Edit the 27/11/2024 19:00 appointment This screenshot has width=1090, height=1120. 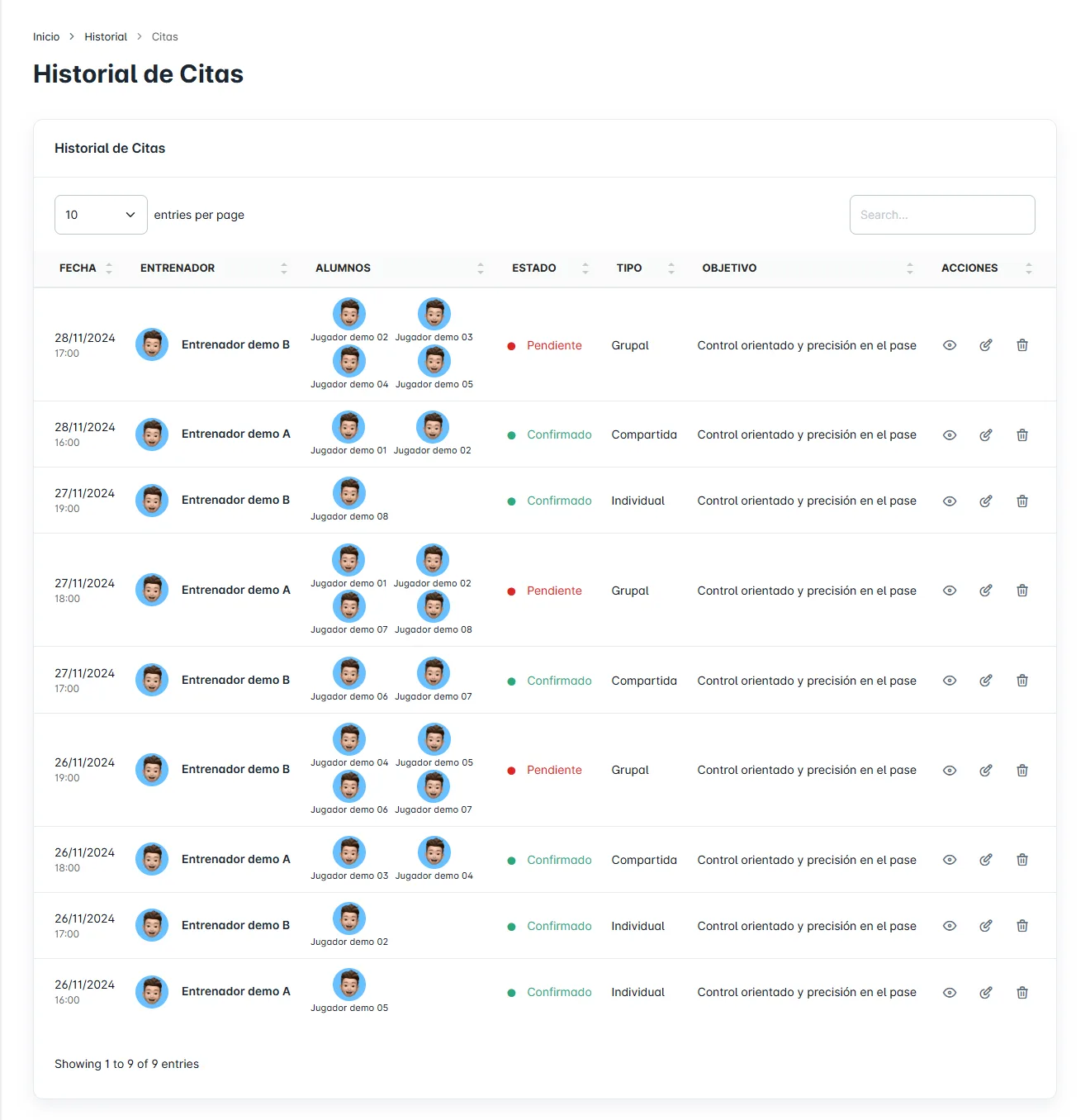tap(986, 501)
